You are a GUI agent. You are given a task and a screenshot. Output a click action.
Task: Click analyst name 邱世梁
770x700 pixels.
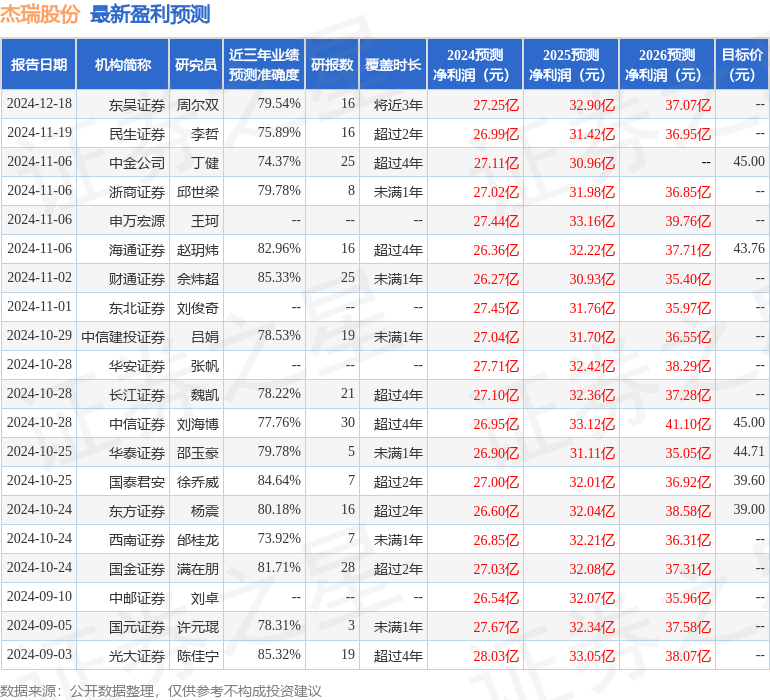pos(198,192)
